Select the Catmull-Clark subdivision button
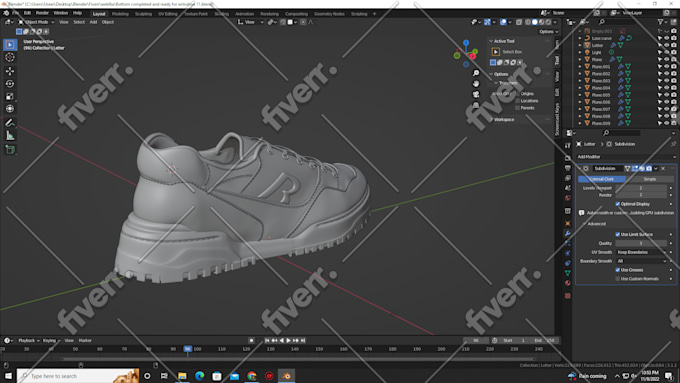680x383 pixels. [602, 179]
